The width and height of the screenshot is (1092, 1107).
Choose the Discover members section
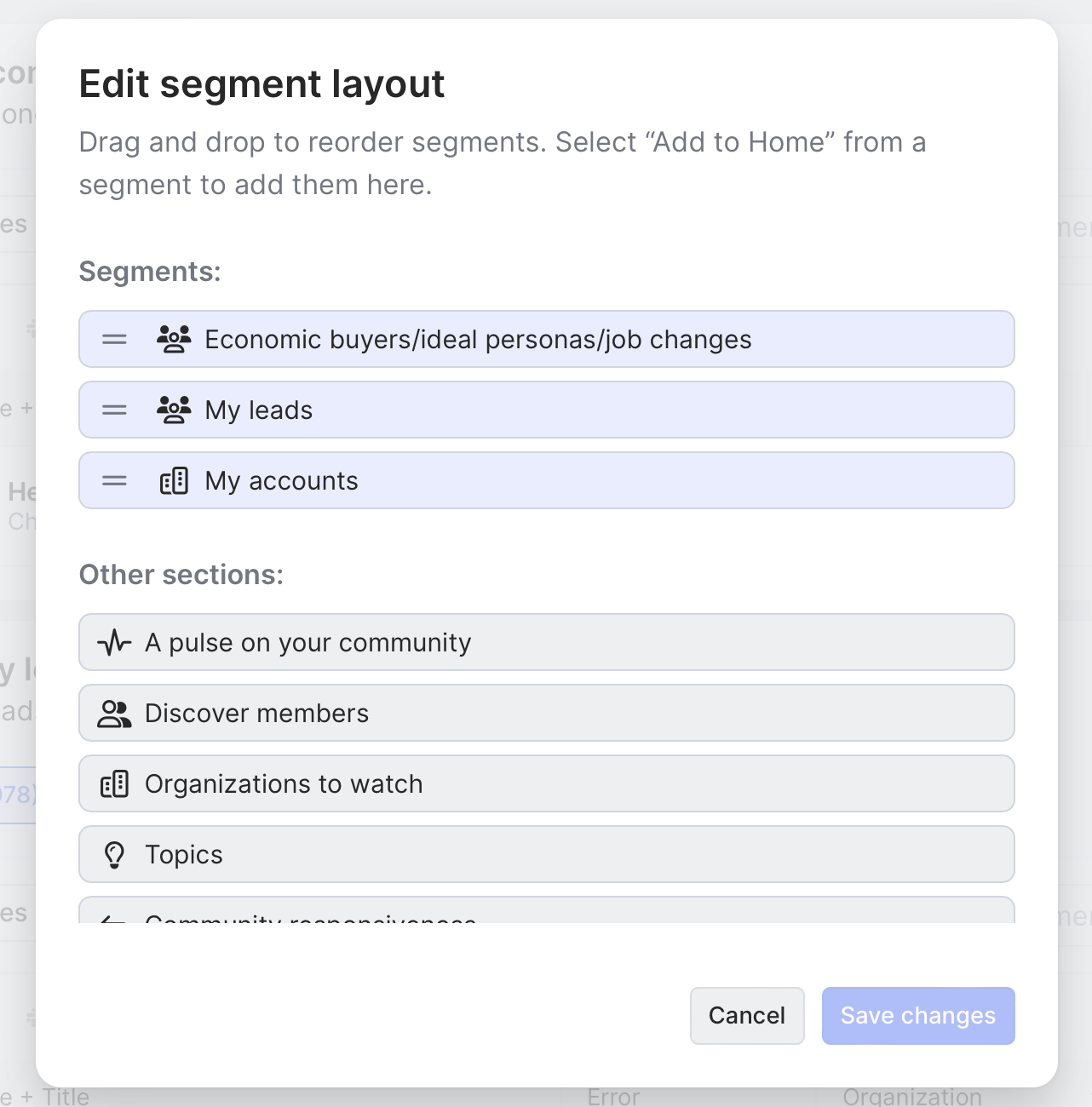point(545,714)
